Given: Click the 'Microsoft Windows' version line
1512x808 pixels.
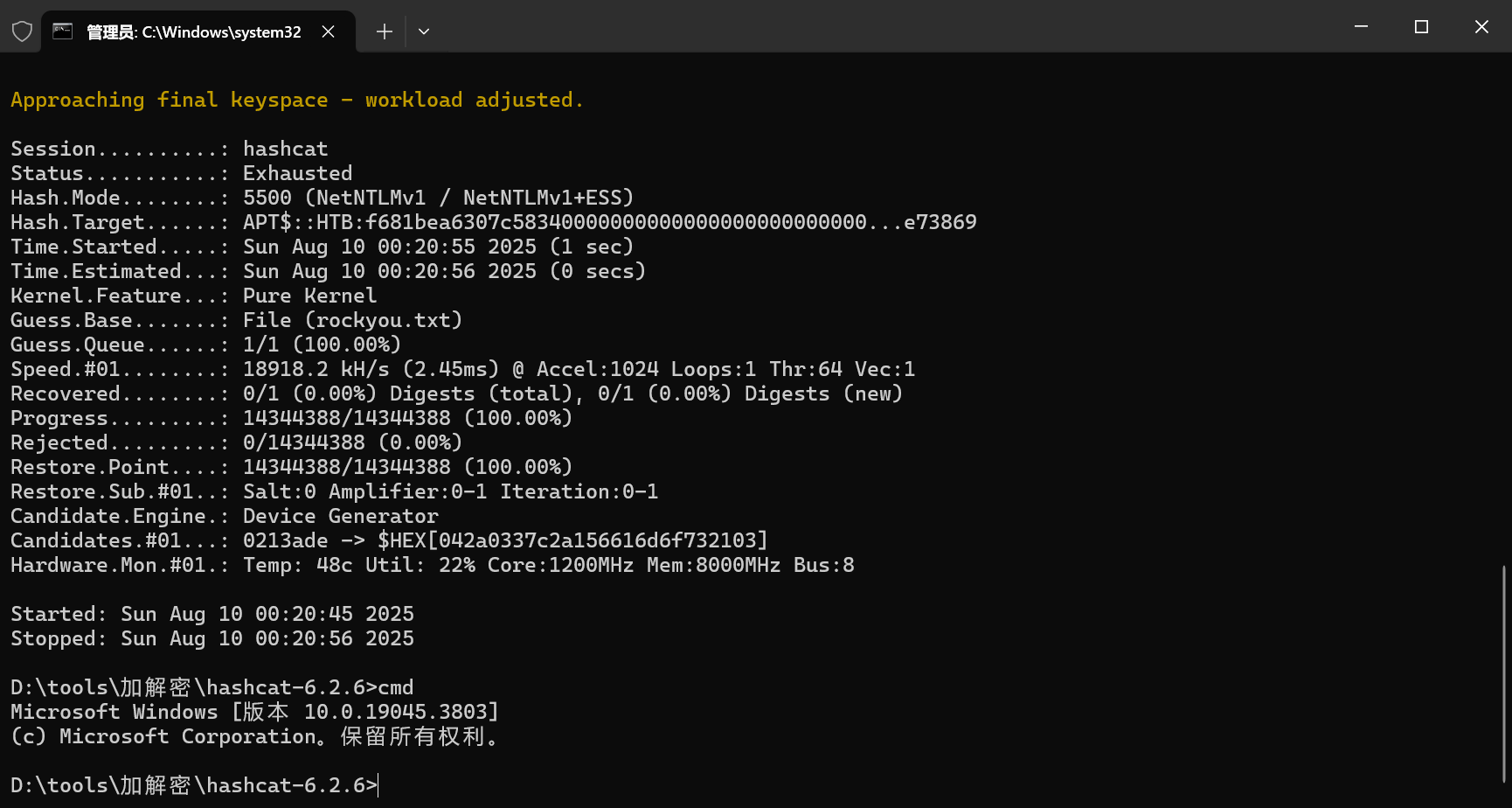Looking at the screenshot, I should 254,712.
